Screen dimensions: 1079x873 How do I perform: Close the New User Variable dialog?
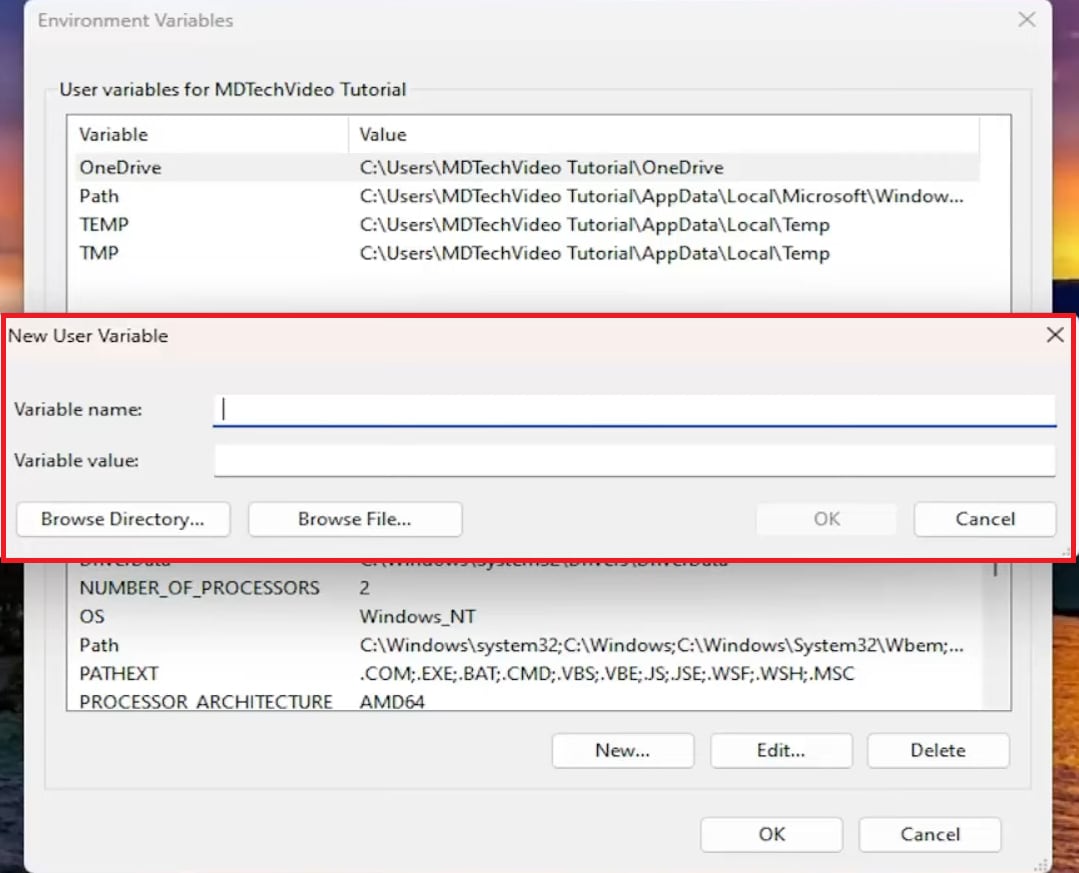[1055, 336]
